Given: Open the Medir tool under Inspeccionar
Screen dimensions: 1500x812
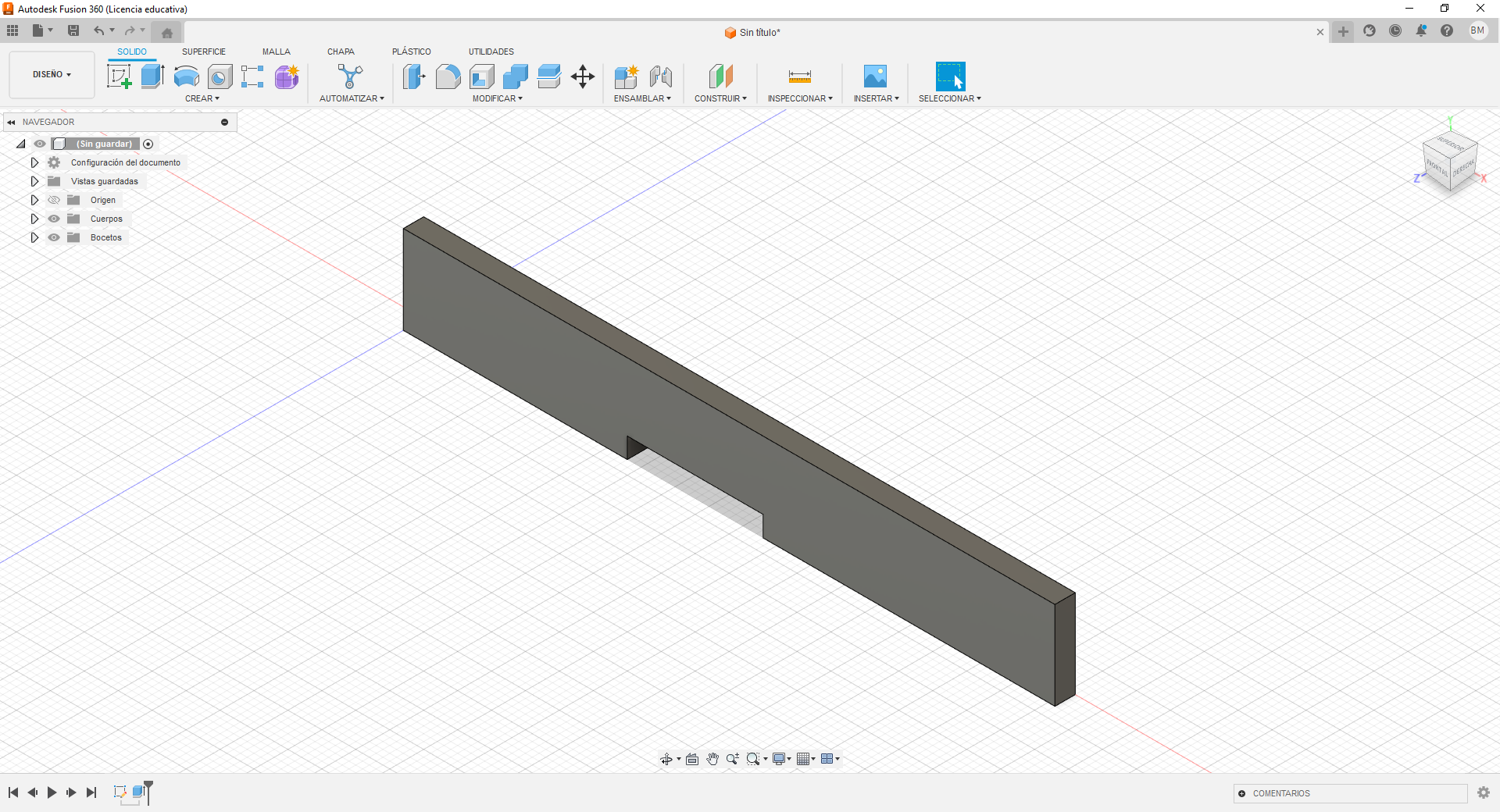Looking at the screenshot, I should 798,77.
